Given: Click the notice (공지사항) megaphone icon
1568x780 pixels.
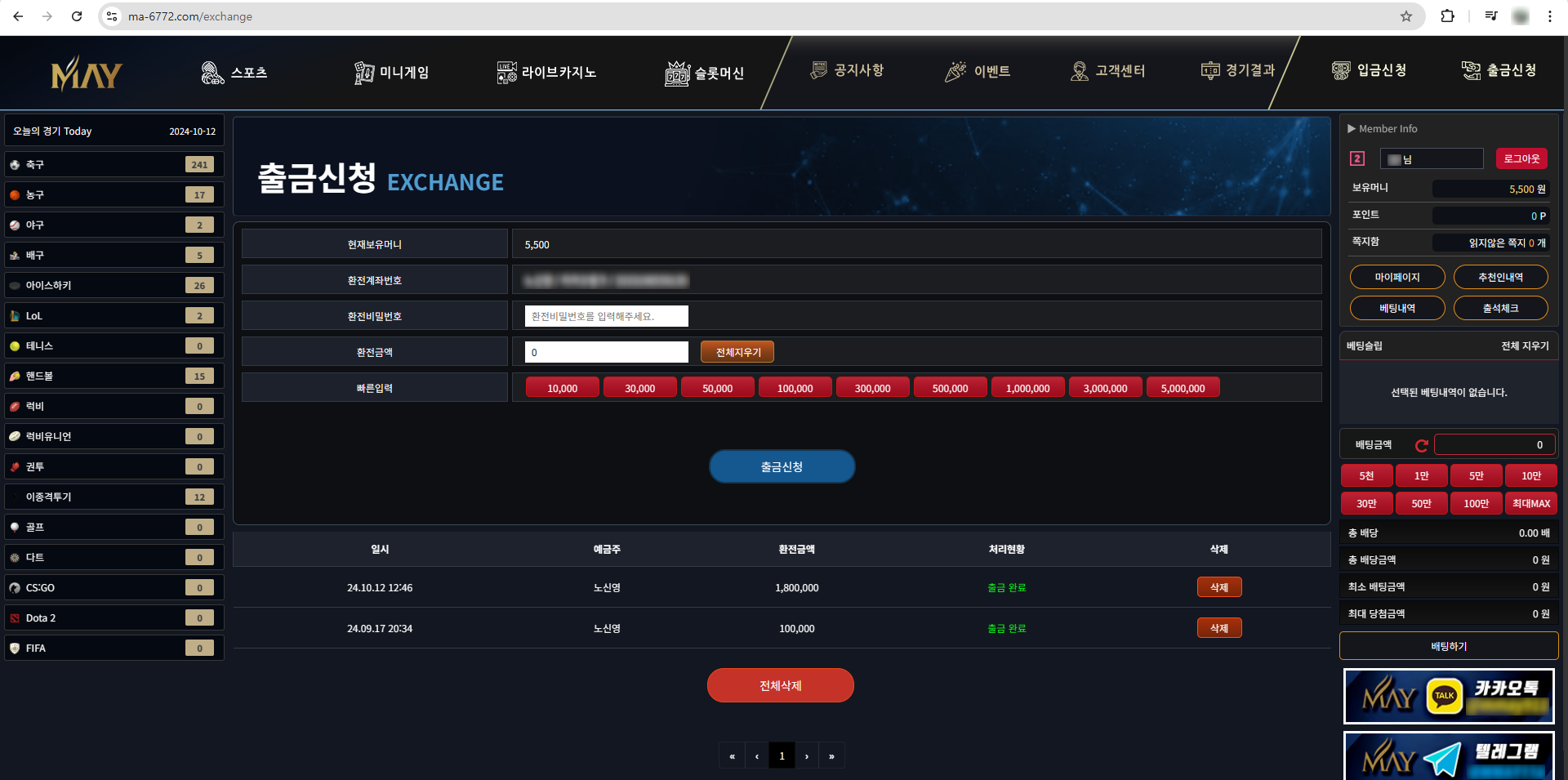Looking at the screenshot, I should [818, 70].
